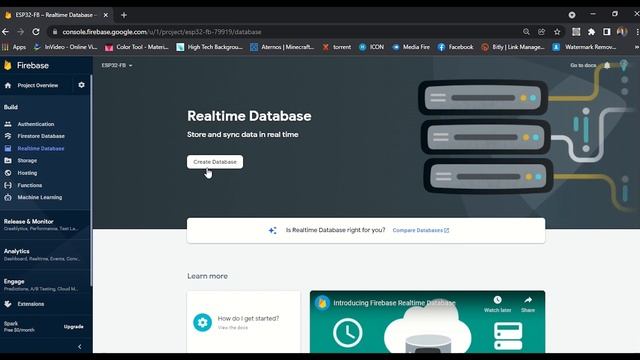640x360 pixels.
Task: Close the ESP32-FB Realtime Database tab
Action: coord(106,15)
